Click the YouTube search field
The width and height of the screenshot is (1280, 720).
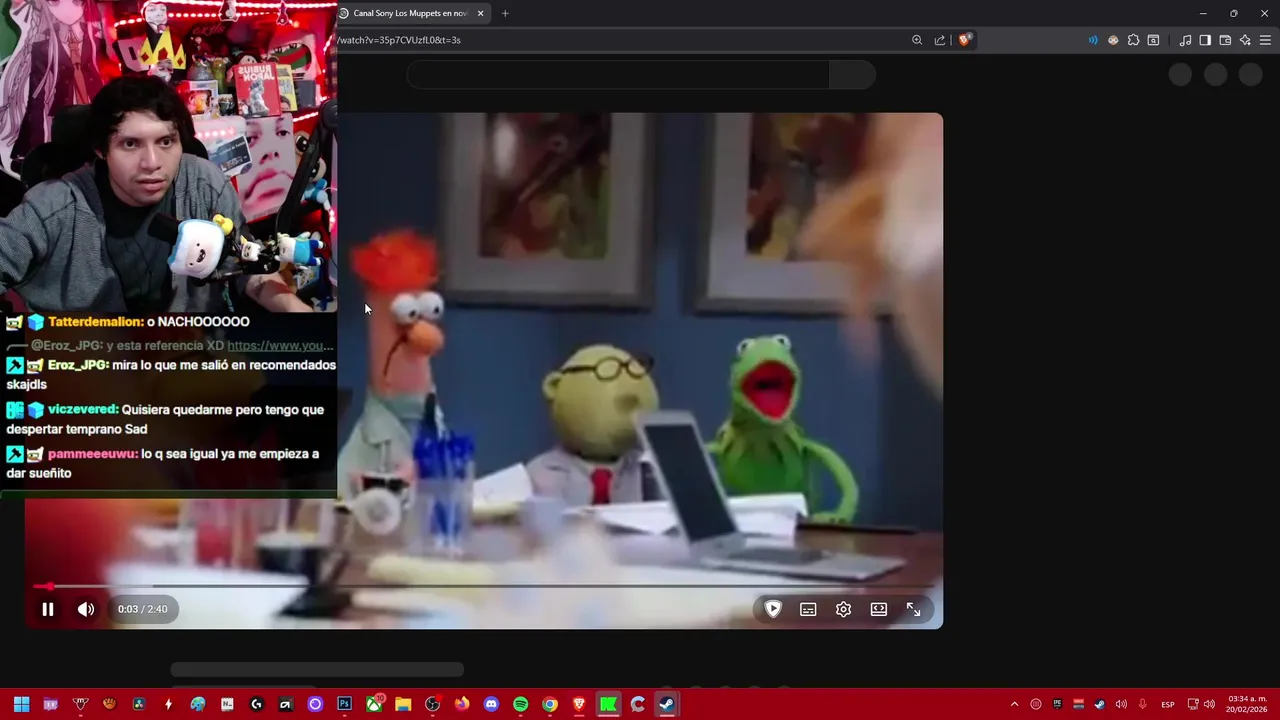point(618,75)
